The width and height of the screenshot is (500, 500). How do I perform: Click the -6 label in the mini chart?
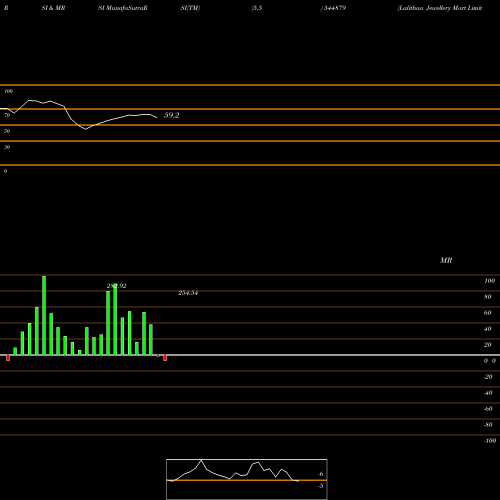[x=320, y=474]
